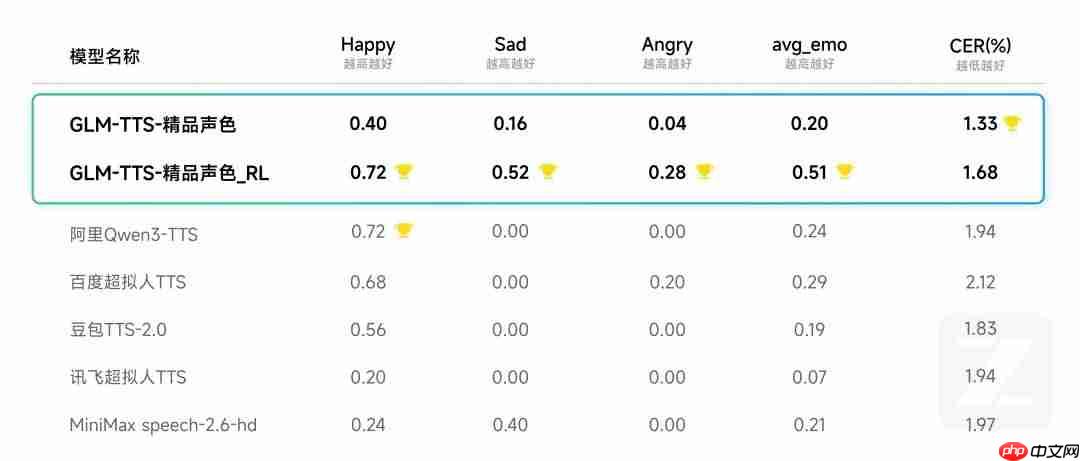Click the 讯飞超拟人TTS row label
The height and width of the screenshot is (461, 1080).
pos(128,377)
